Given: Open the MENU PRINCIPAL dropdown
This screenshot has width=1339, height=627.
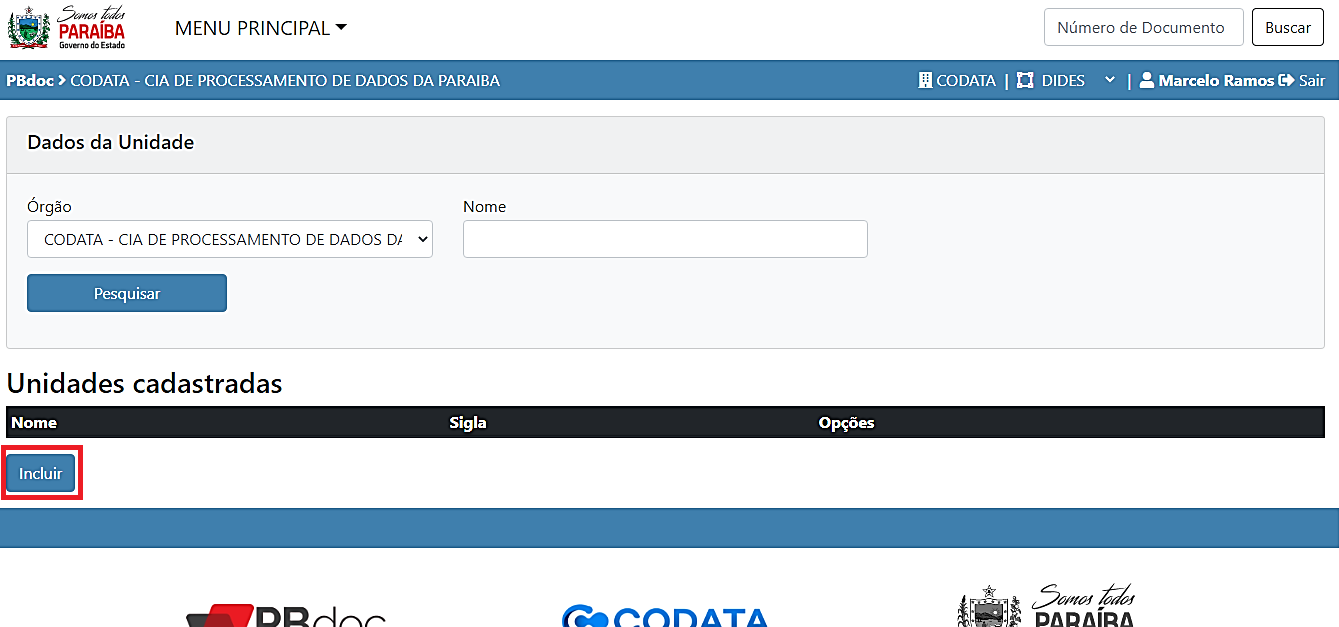Looking at the screenshot, I should click(x=261, y=28).
